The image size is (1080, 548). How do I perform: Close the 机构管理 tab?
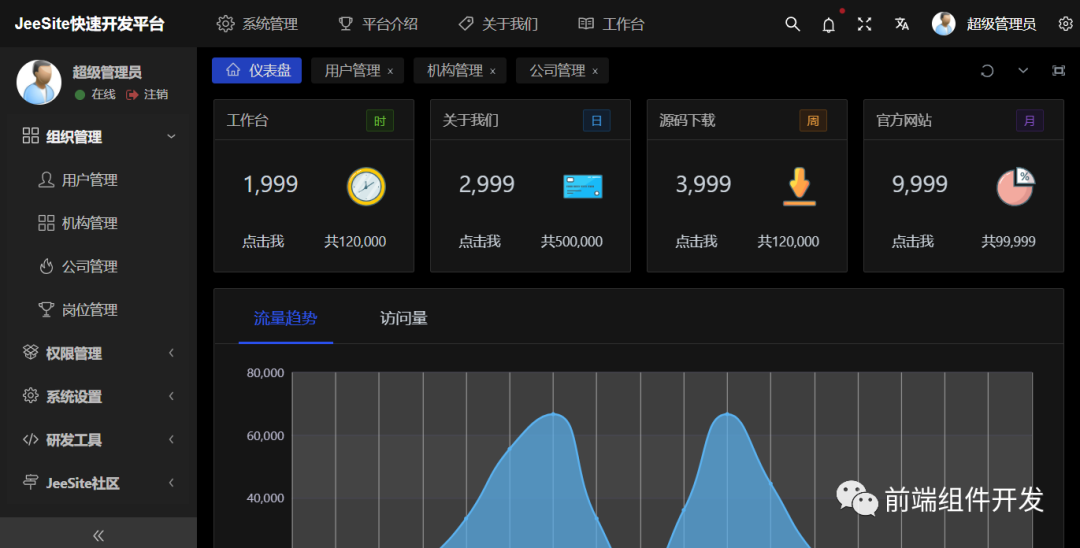[x=492, y=72]
